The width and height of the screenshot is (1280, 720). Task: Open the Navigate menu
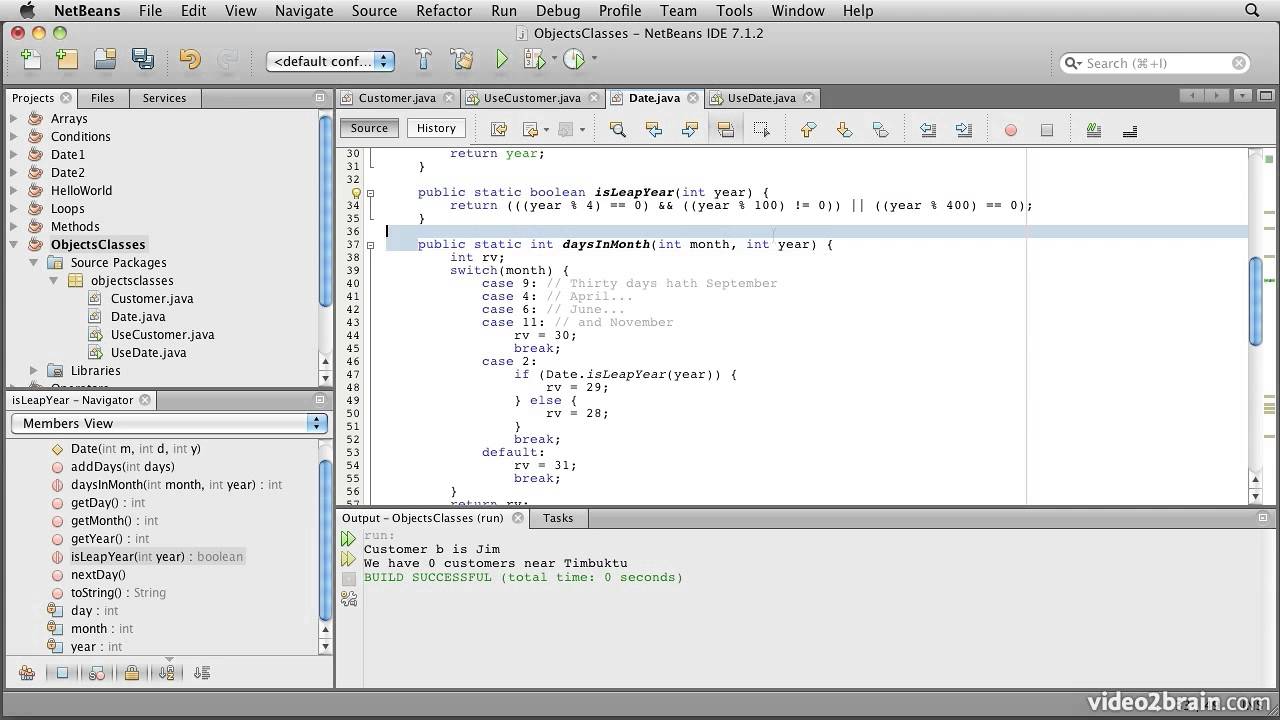click(304, 11)
